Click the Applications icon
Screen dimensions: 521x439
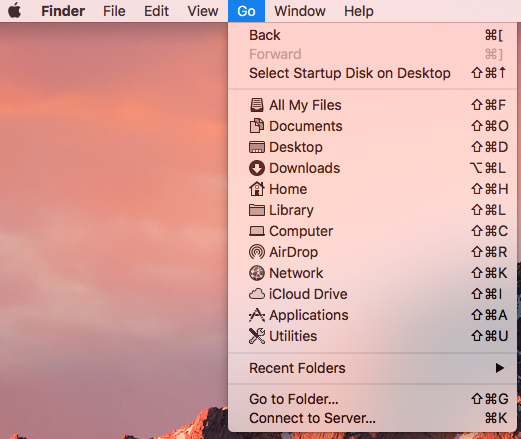pyautogui.click(x=257, y=315)
